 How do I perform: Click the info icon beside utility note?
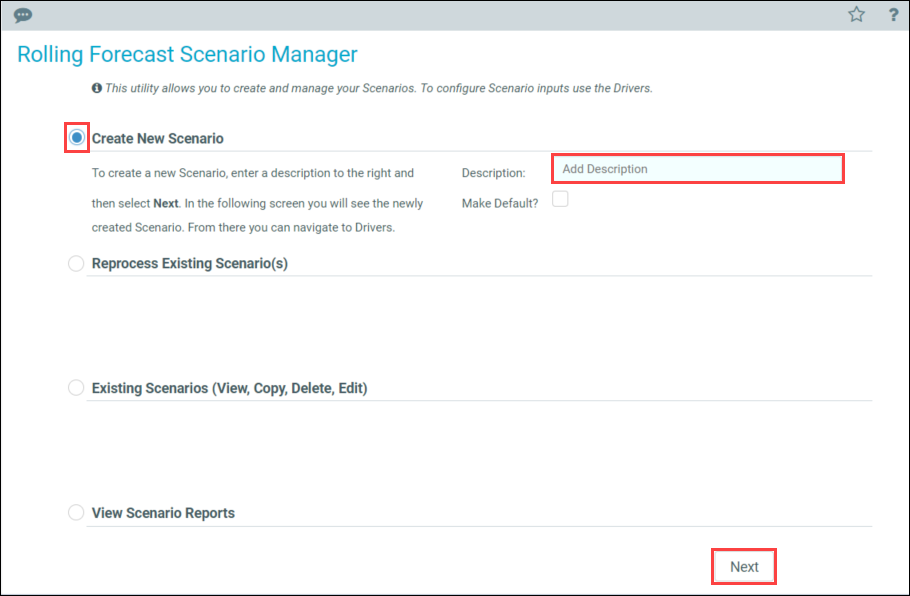tap(97, 88)
